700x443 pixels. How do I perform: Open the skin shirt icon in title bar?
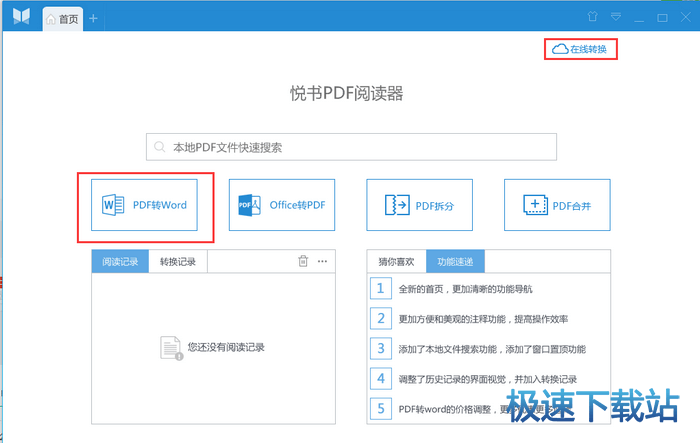(x=592, y=17)
